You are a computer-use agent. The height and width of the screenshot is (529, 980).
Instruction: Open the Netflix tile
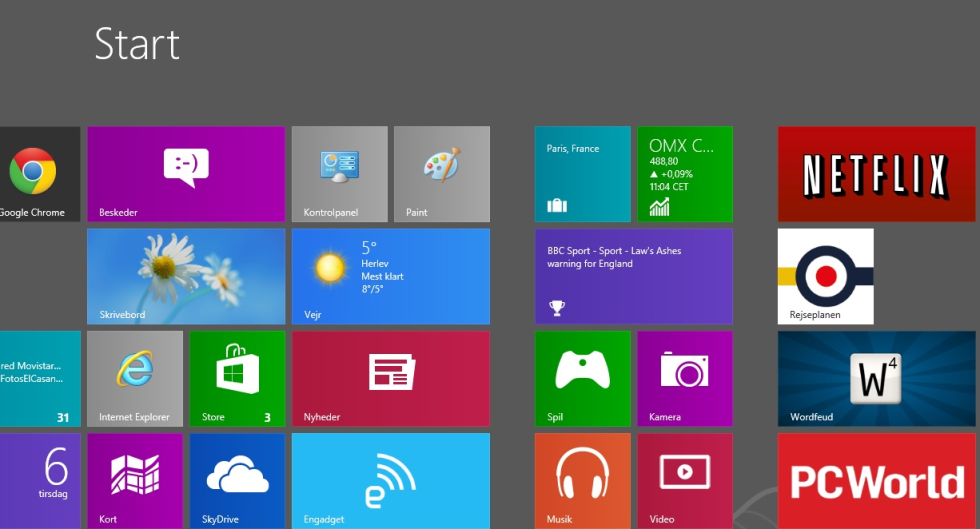click(877, 174)
